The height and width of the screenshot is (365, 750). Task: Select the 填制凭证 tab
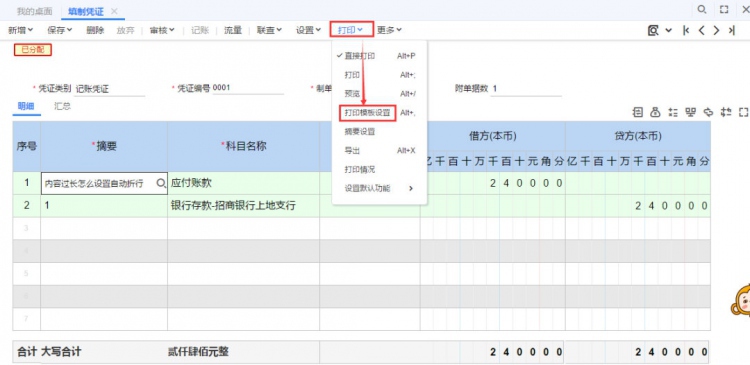[x=86, y=11]
